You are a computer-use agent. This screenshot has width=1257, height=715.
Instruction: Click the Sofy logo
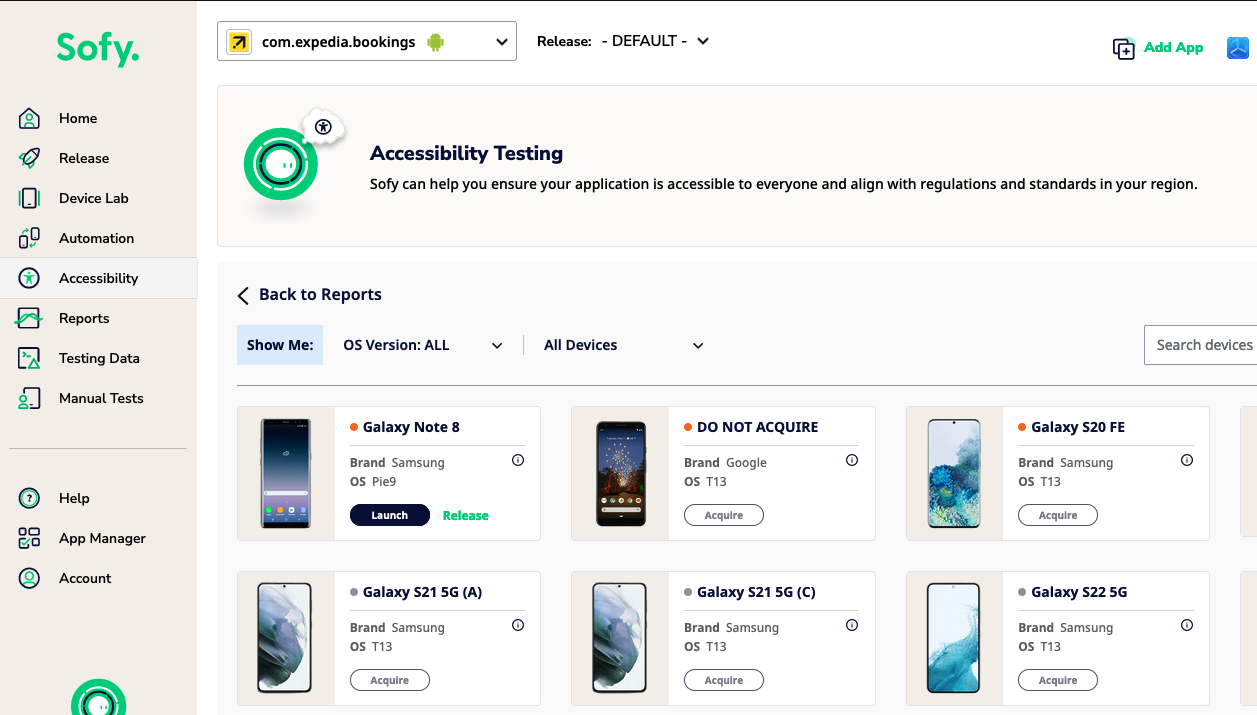coord(98,47)
